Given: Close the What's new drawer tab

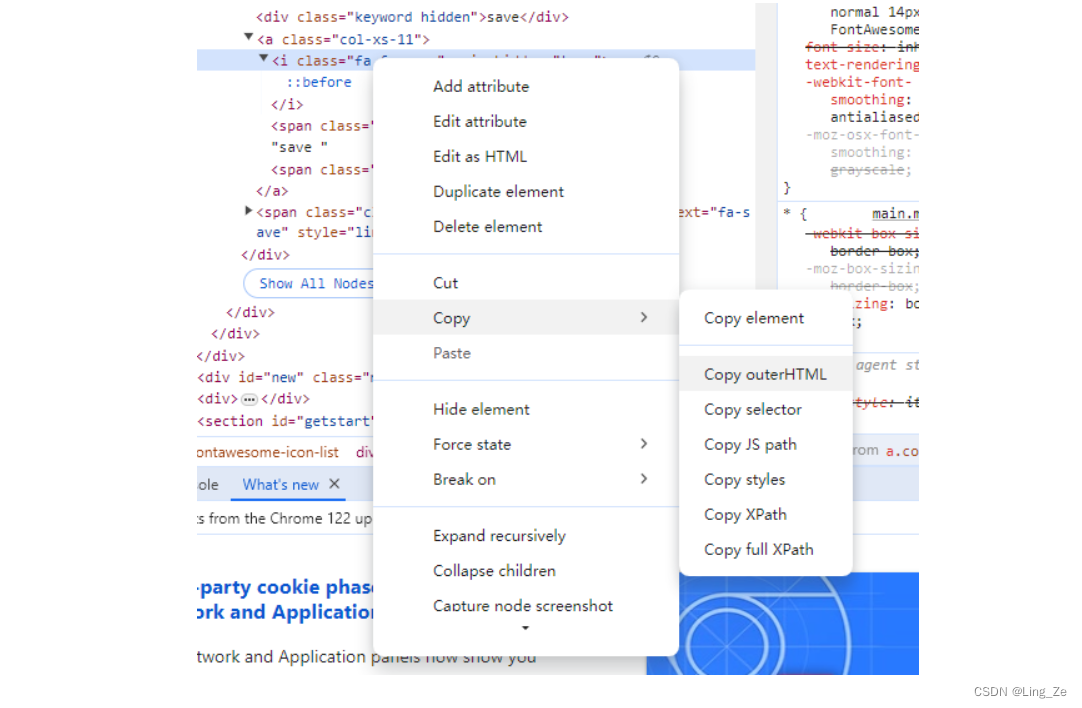Looking at the screenshot, I should [335, 484].
